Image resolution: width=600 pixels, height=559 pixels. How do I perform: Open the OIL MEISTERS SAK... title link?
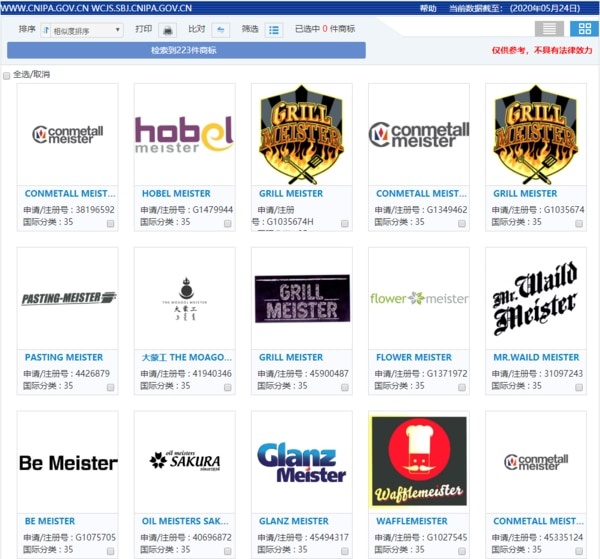[185, 521]
